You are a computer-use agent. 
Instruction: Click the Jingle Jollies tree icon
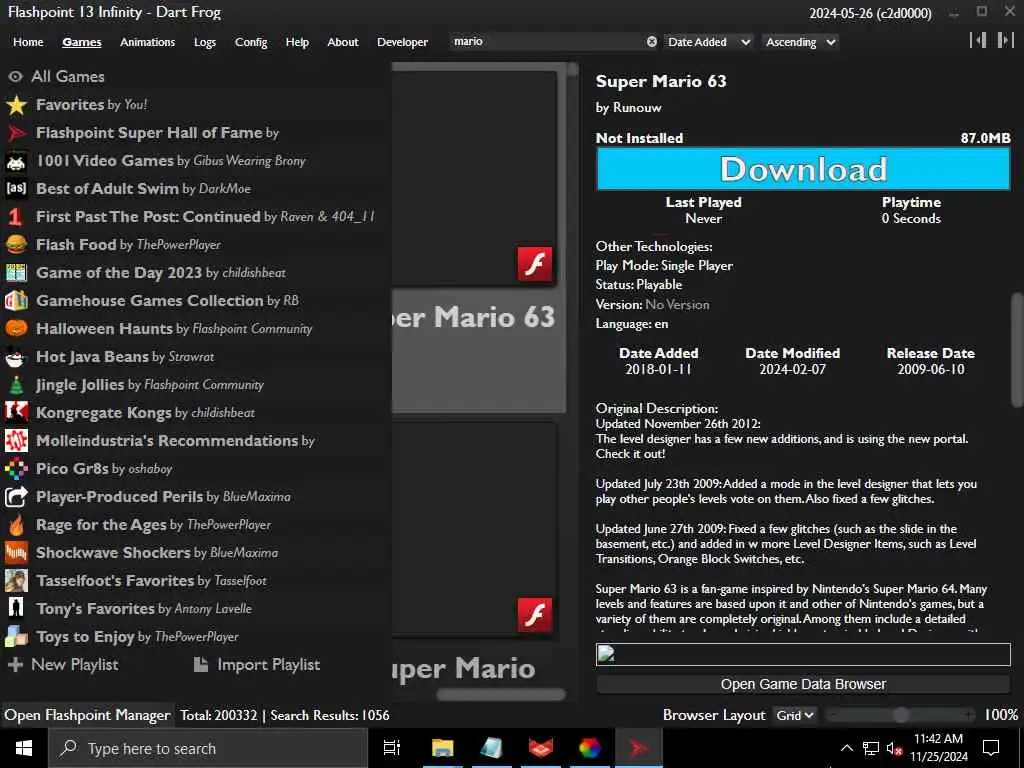16,385
